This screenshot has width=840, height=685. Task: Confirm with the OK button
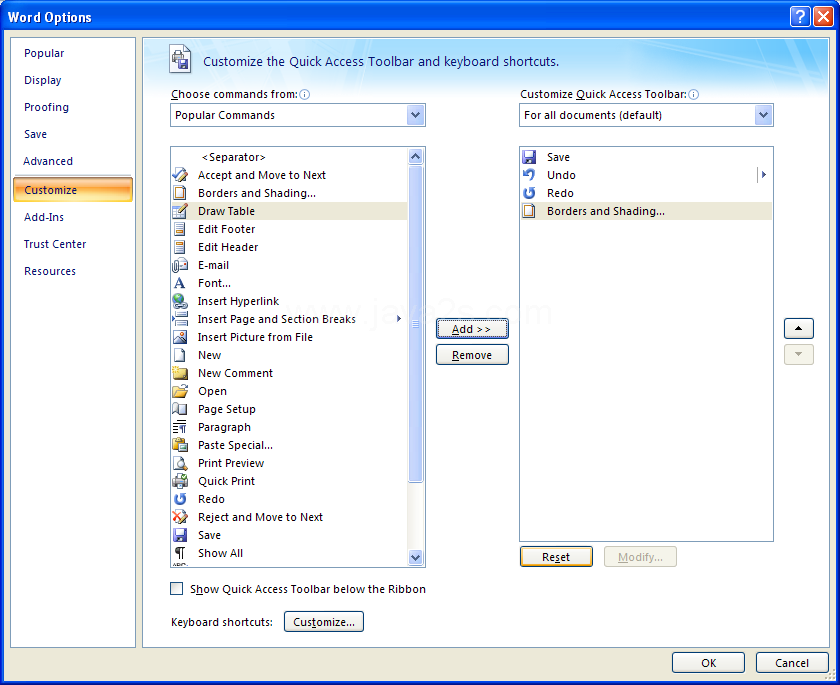708,663
